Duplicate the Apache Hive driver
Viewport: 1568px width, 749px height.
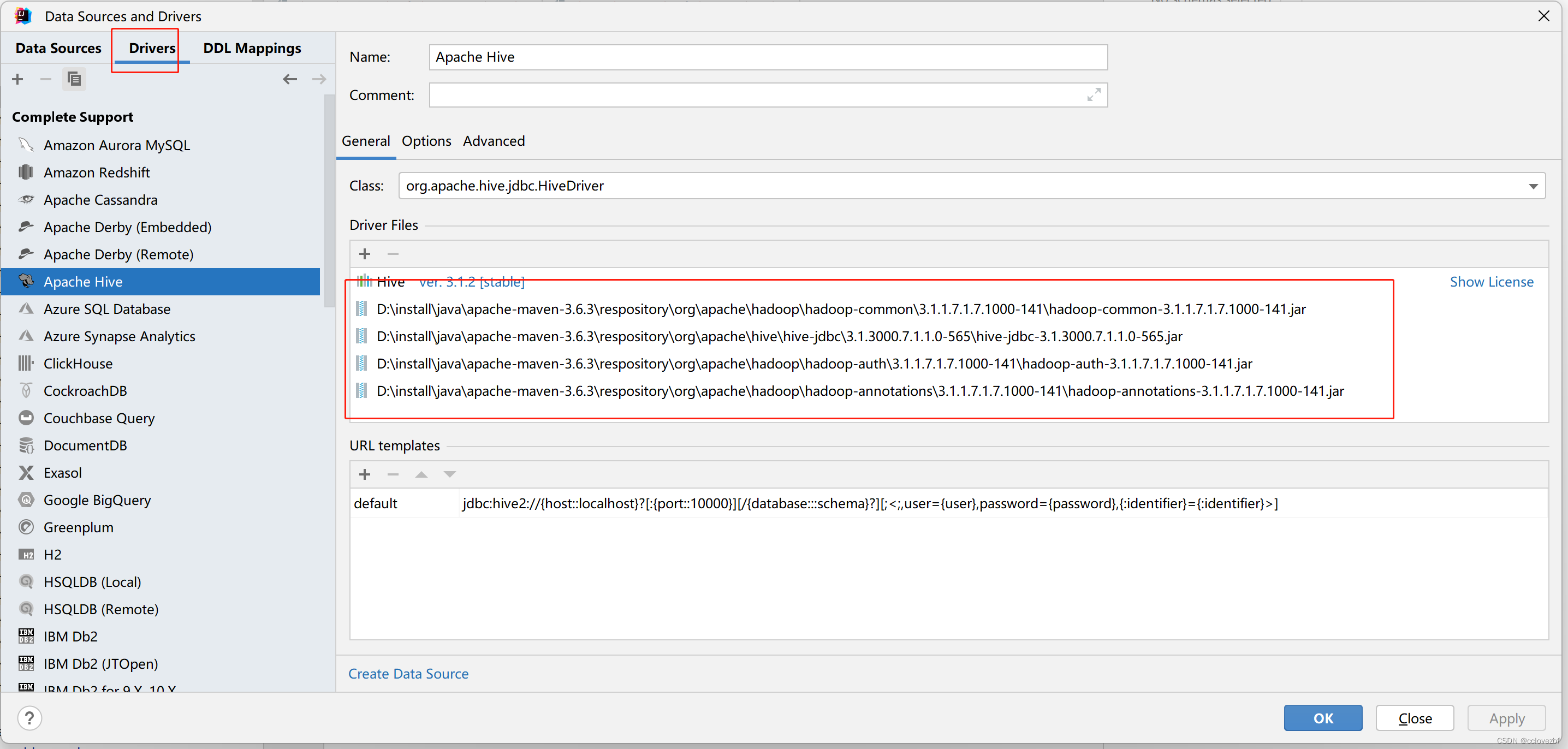coord(74,79)
